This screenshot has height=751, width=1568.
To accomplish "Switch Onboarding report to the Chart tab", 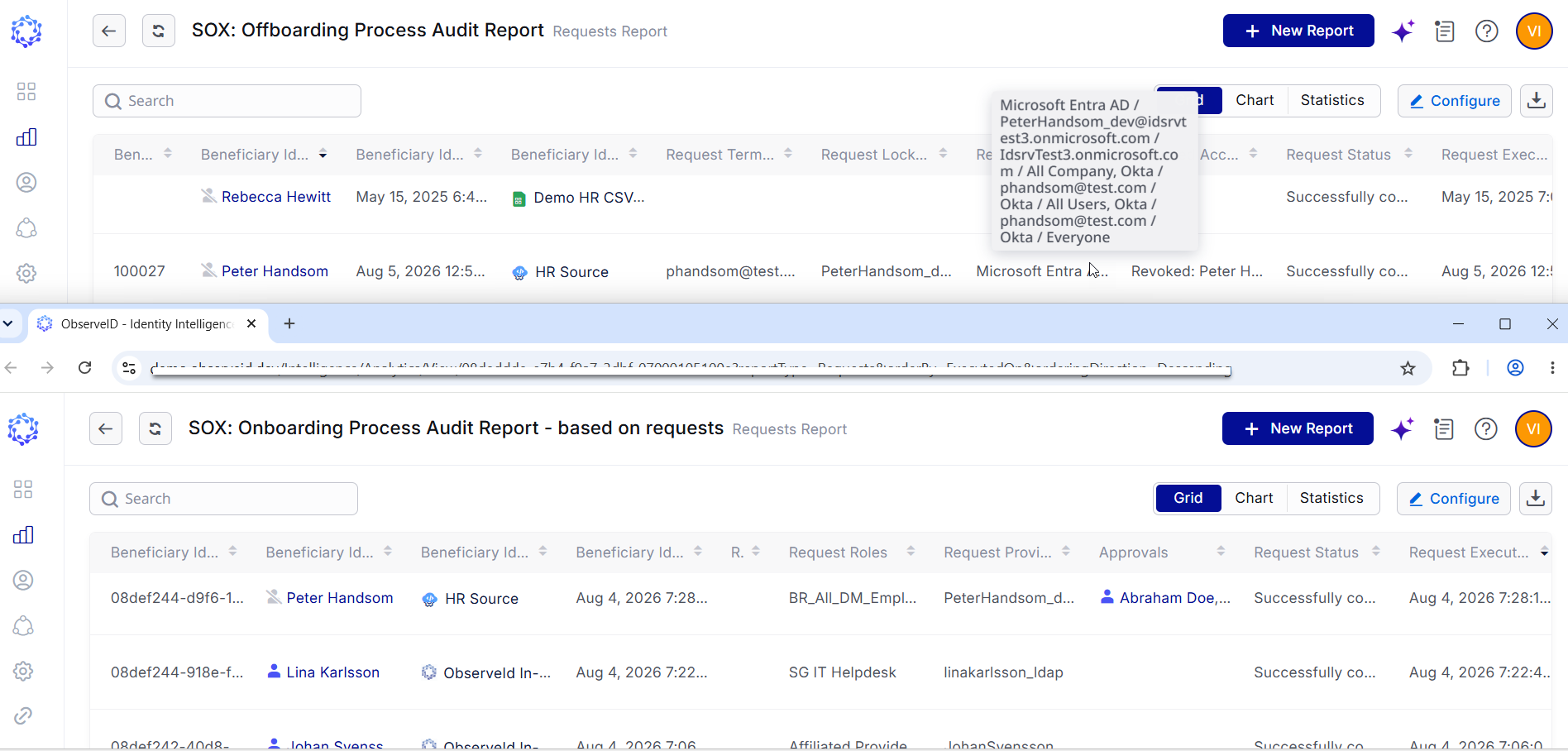I will pos(1254,498).
